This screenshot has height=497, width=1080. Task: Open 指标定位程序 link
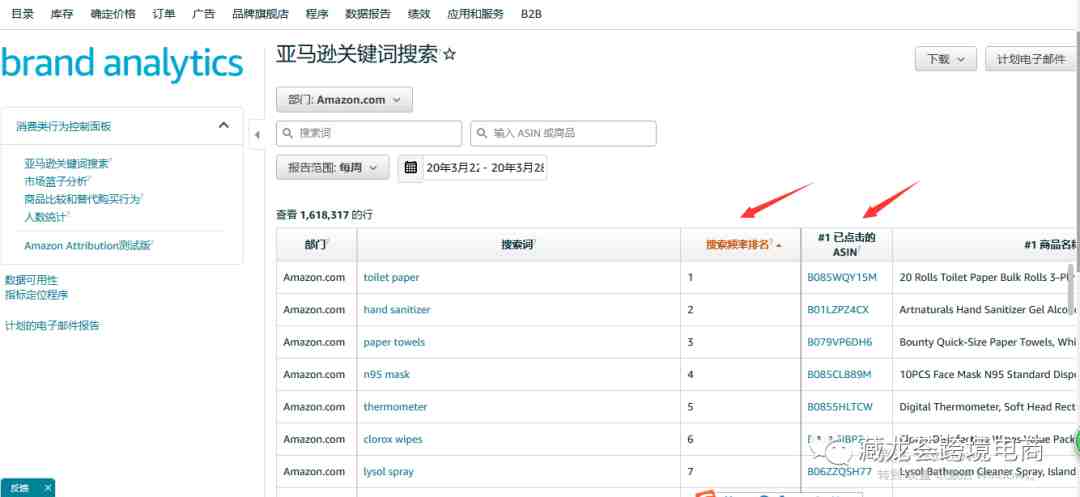coord(36,295)
